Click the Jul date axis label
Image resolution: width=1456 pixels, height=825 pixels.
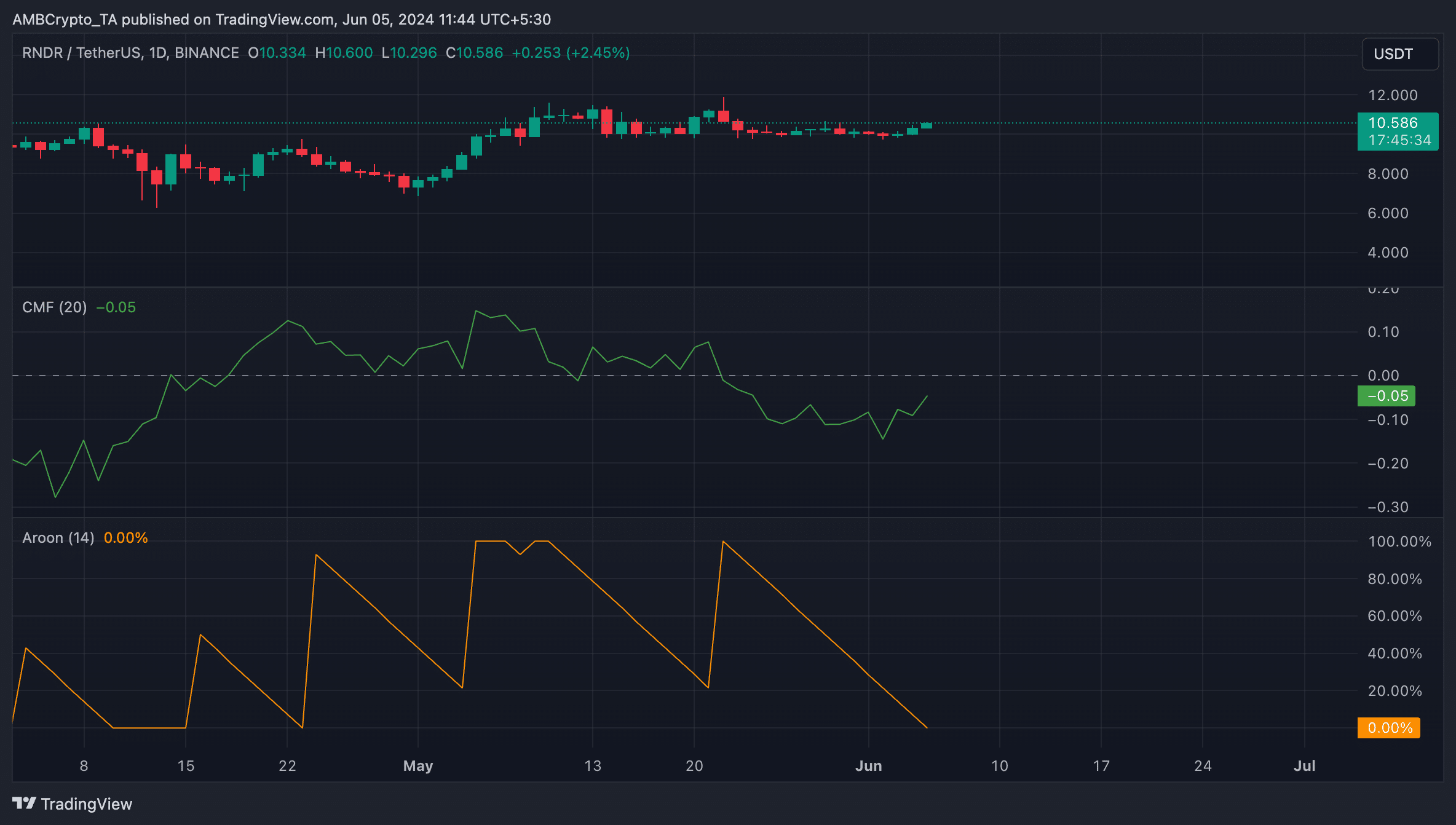(1305, 766)
